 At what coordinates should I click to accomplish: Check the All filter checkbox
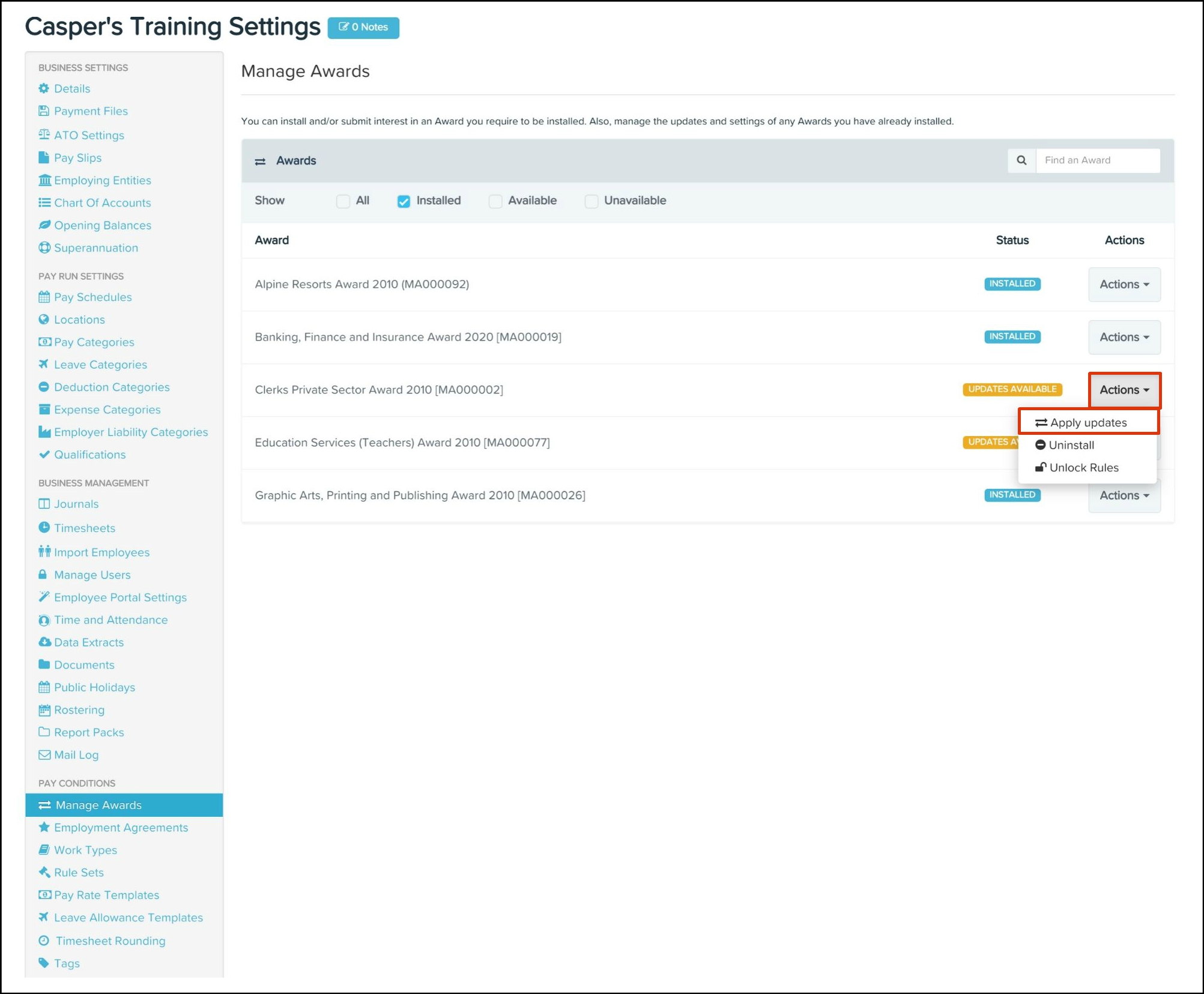point(343,201)
